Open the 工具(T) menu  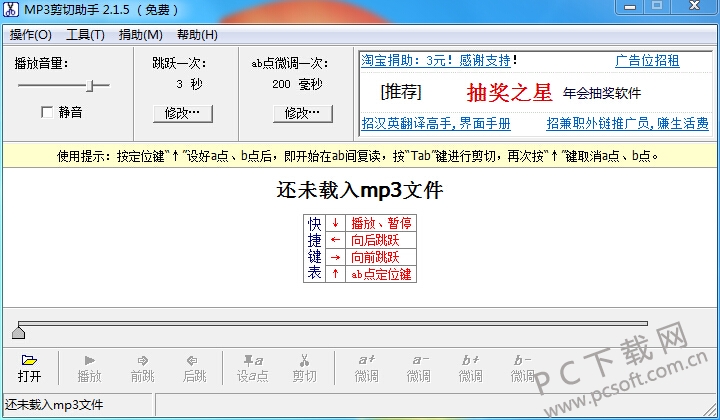(x=85, y=34)
